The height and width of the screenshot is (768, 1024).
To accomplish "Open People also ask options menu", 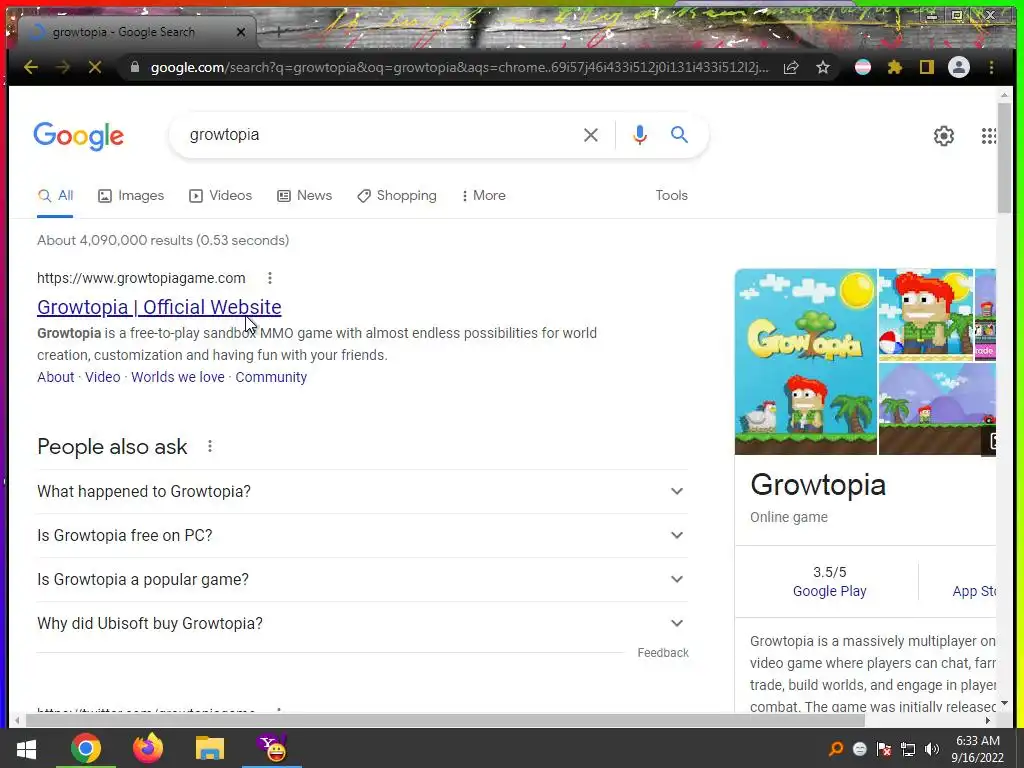I will [x=210, y=446].
